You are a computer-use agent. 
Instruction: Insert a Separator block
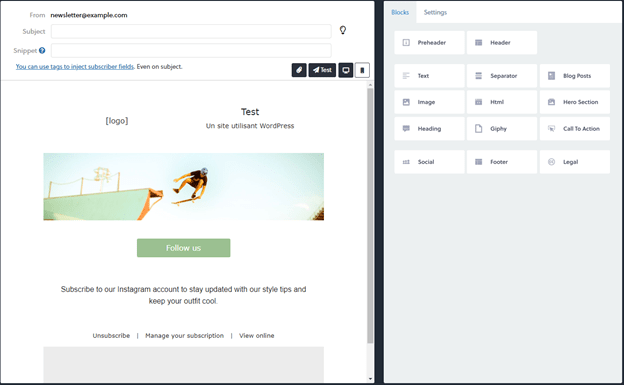click(x=501, y=76)
